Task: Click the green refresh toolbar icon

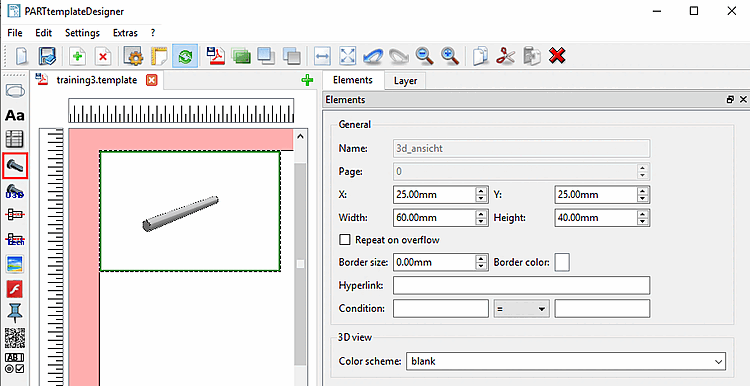Action: click(185, 56)
